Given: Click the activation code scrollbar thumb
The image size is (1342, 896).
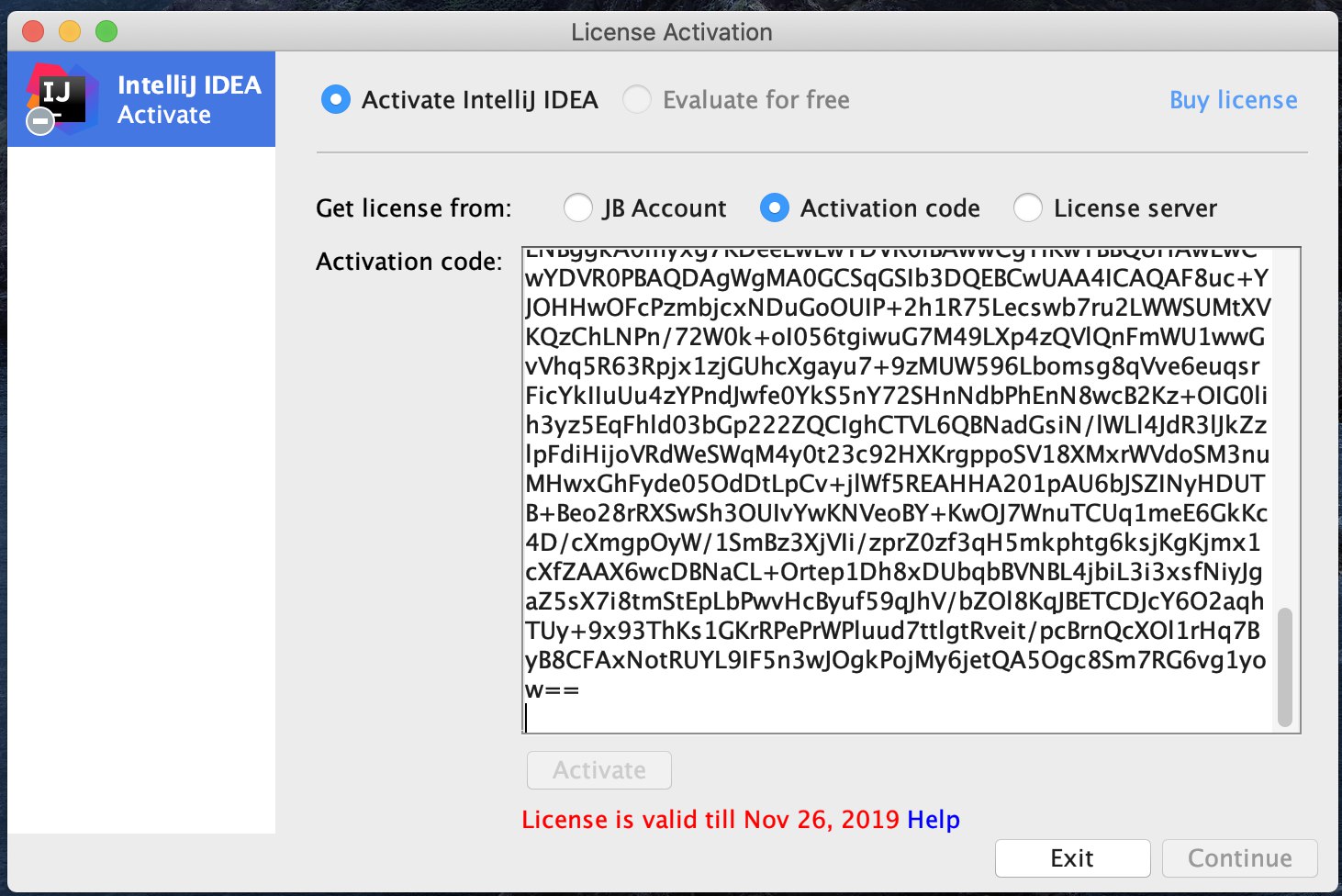Looking at the screenshot, I should [x=1285, y=666].
